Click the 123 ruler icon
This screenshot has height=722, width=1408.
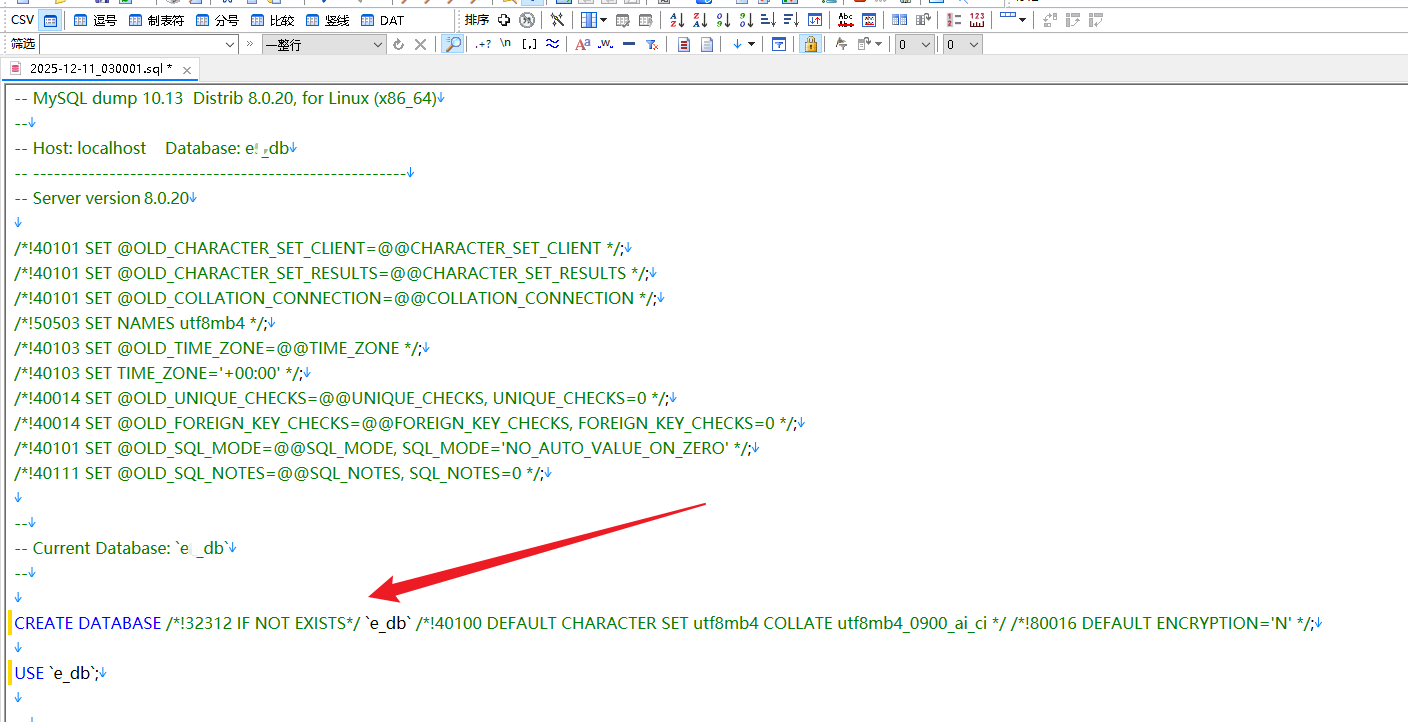[x=977, y=20]
